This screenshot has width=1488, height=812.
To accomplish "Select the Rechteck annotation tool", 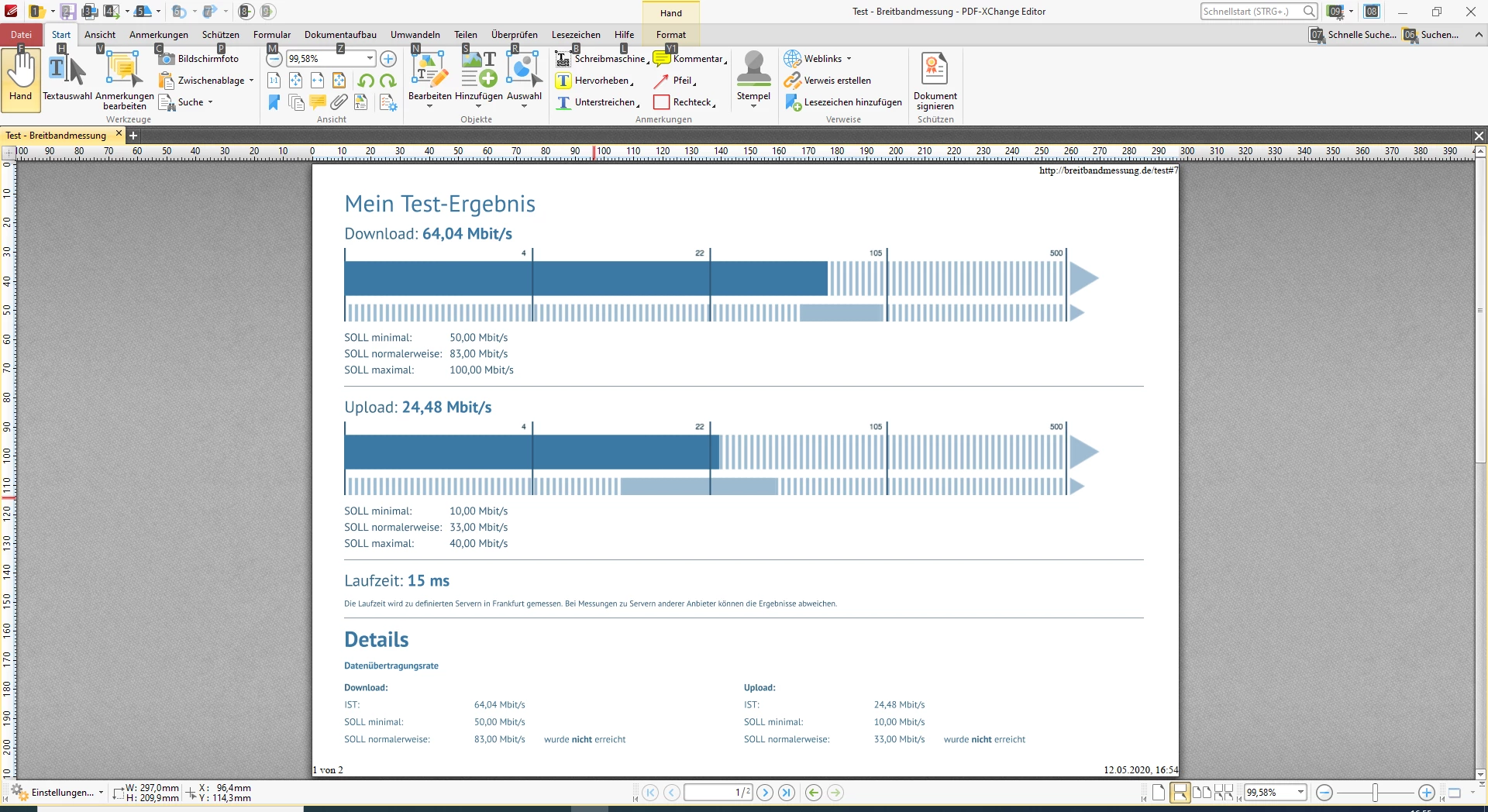I will click(684, 102).
